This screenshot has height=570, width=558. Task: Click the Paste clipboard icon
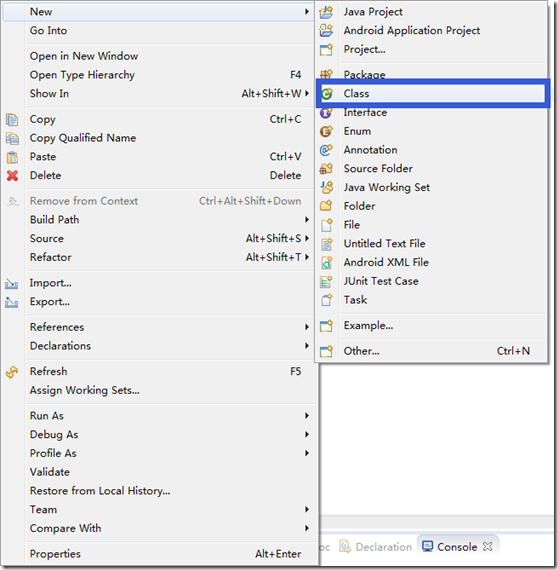pyautogui.click(x=12, y=157)
